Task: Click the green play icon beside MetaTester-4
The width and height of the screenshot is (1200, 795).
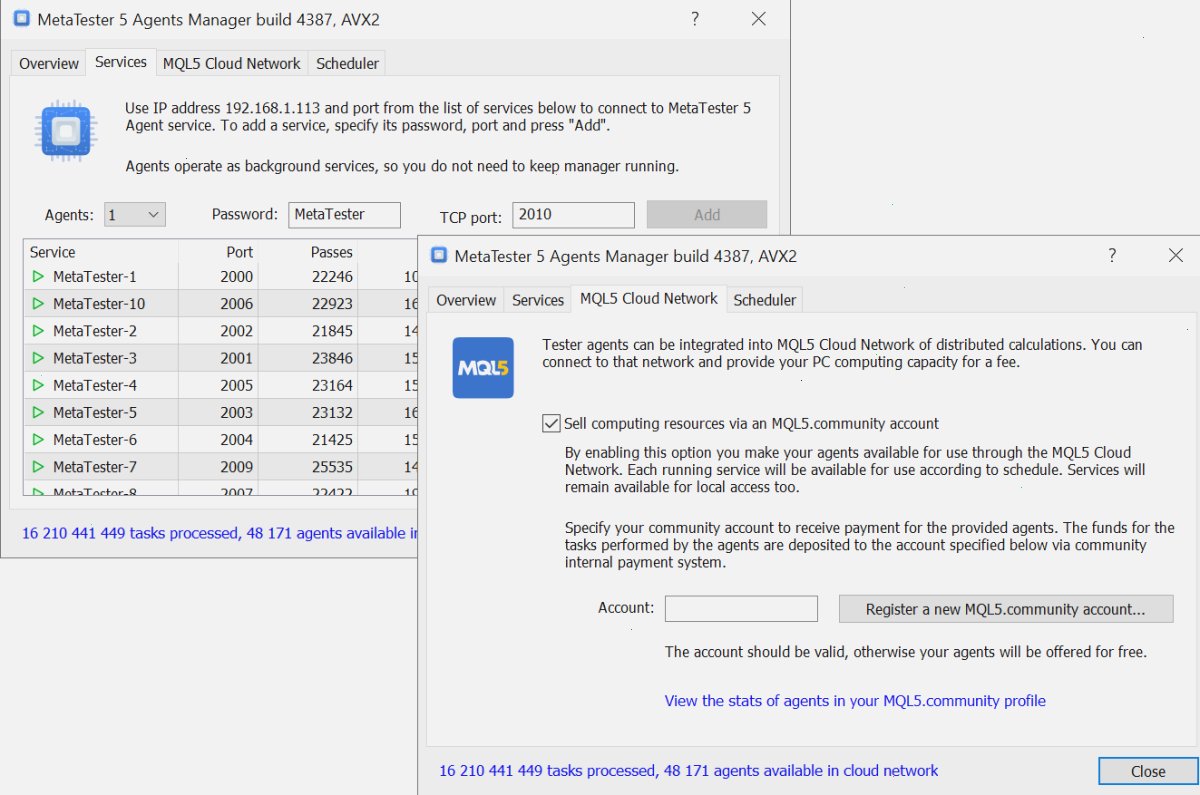Action: (x=38, y=385)
